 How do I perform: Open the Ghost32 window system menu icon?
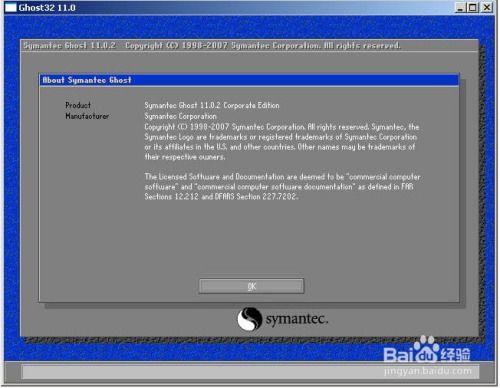[x=10, y=7]
